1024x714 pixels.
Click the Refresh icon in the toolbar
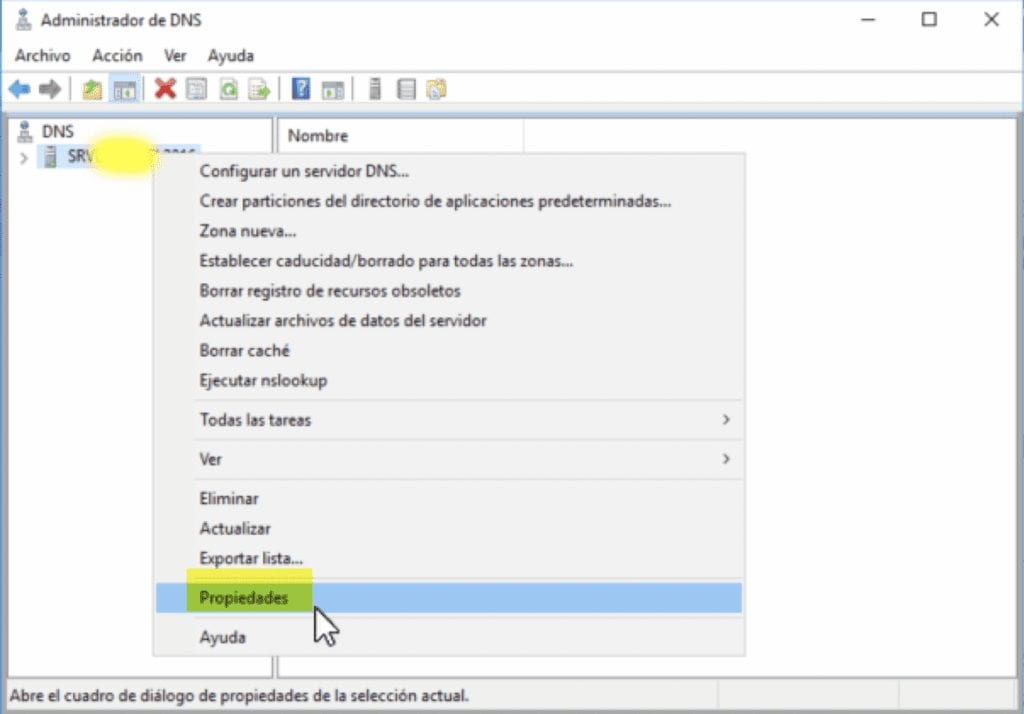[224, 89]
